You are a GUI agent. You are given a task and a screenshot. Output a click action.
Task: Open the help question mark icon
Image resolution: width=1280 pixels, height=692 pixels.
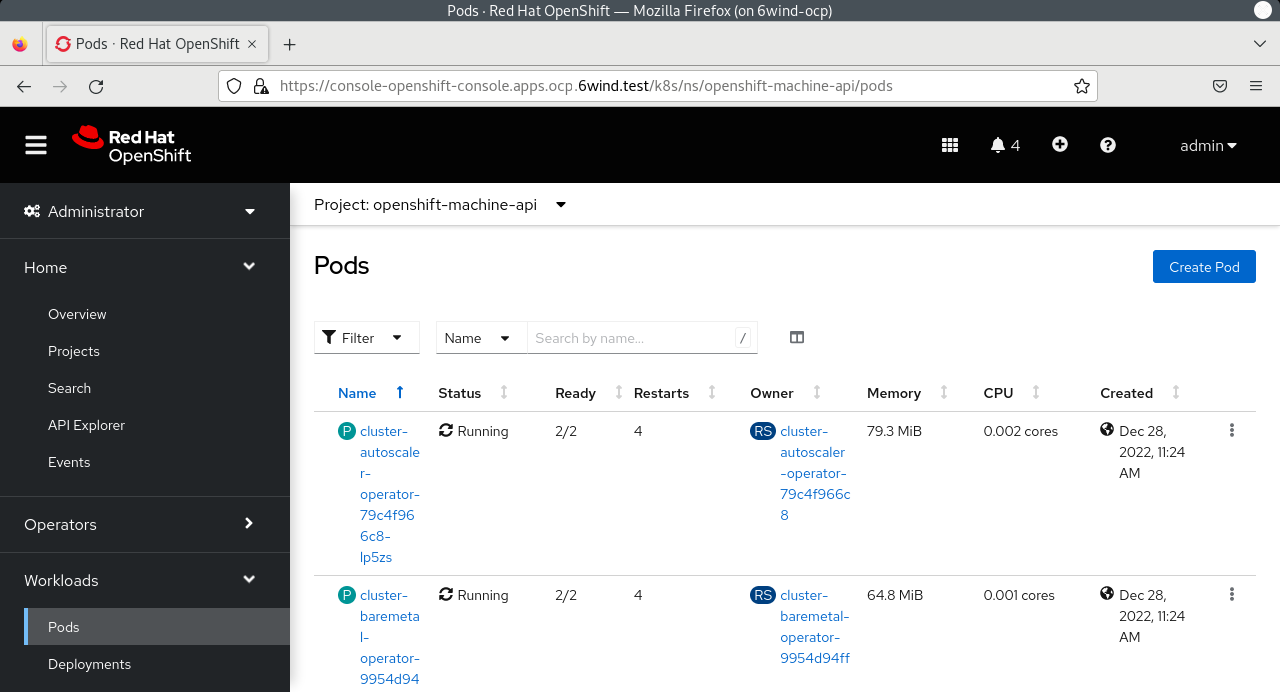pos(1108,145)
